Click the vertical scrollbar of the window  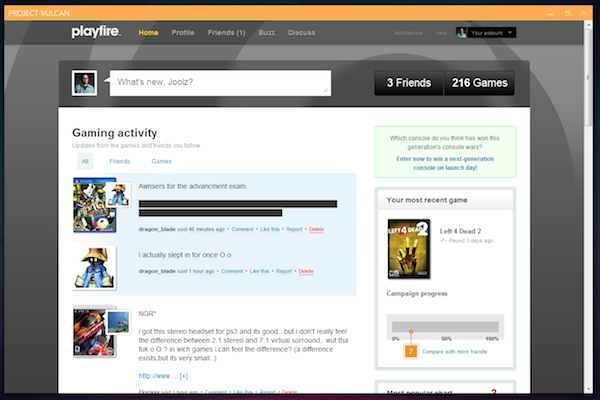(x=588, y=77)
